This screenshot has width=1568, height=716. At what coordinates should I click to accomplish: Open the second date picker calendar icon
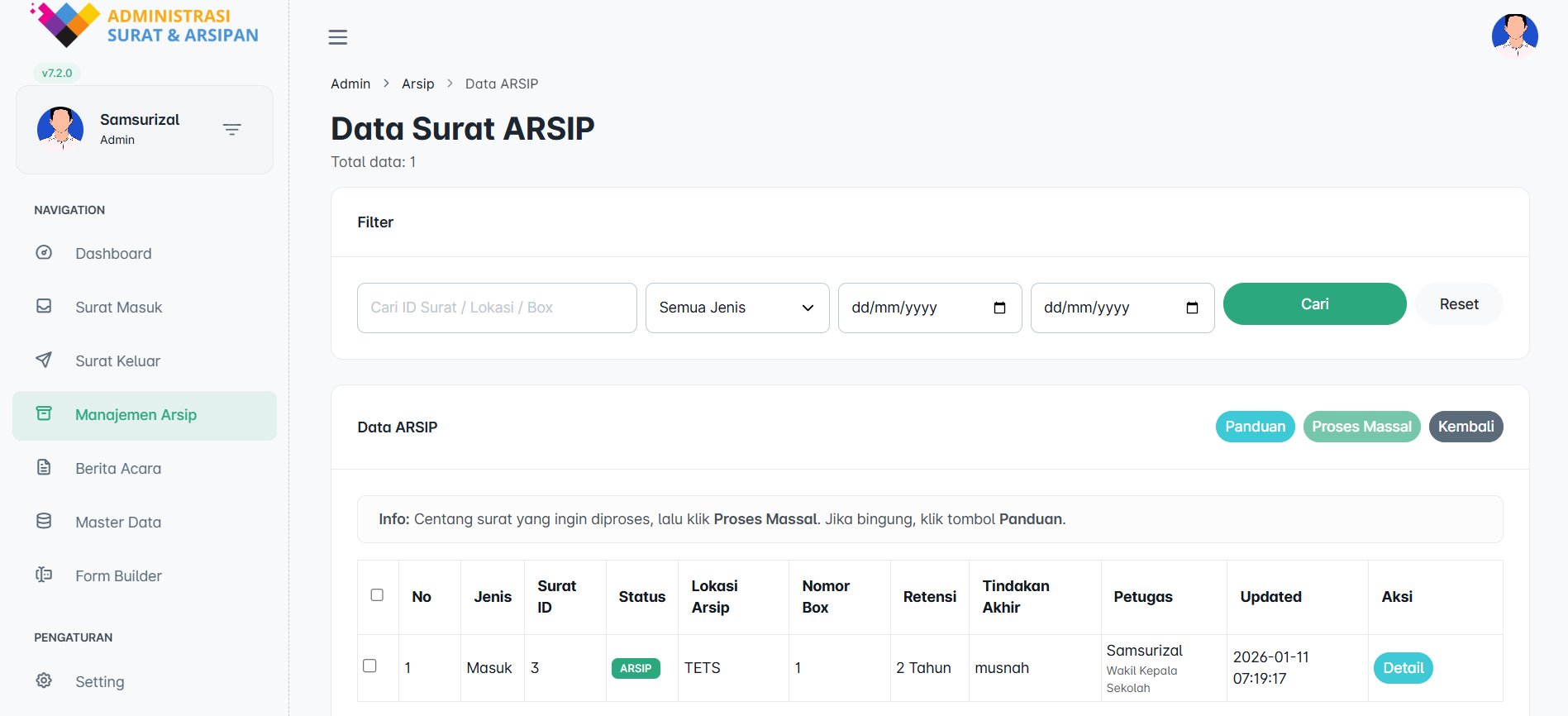tap(1192, 308)
